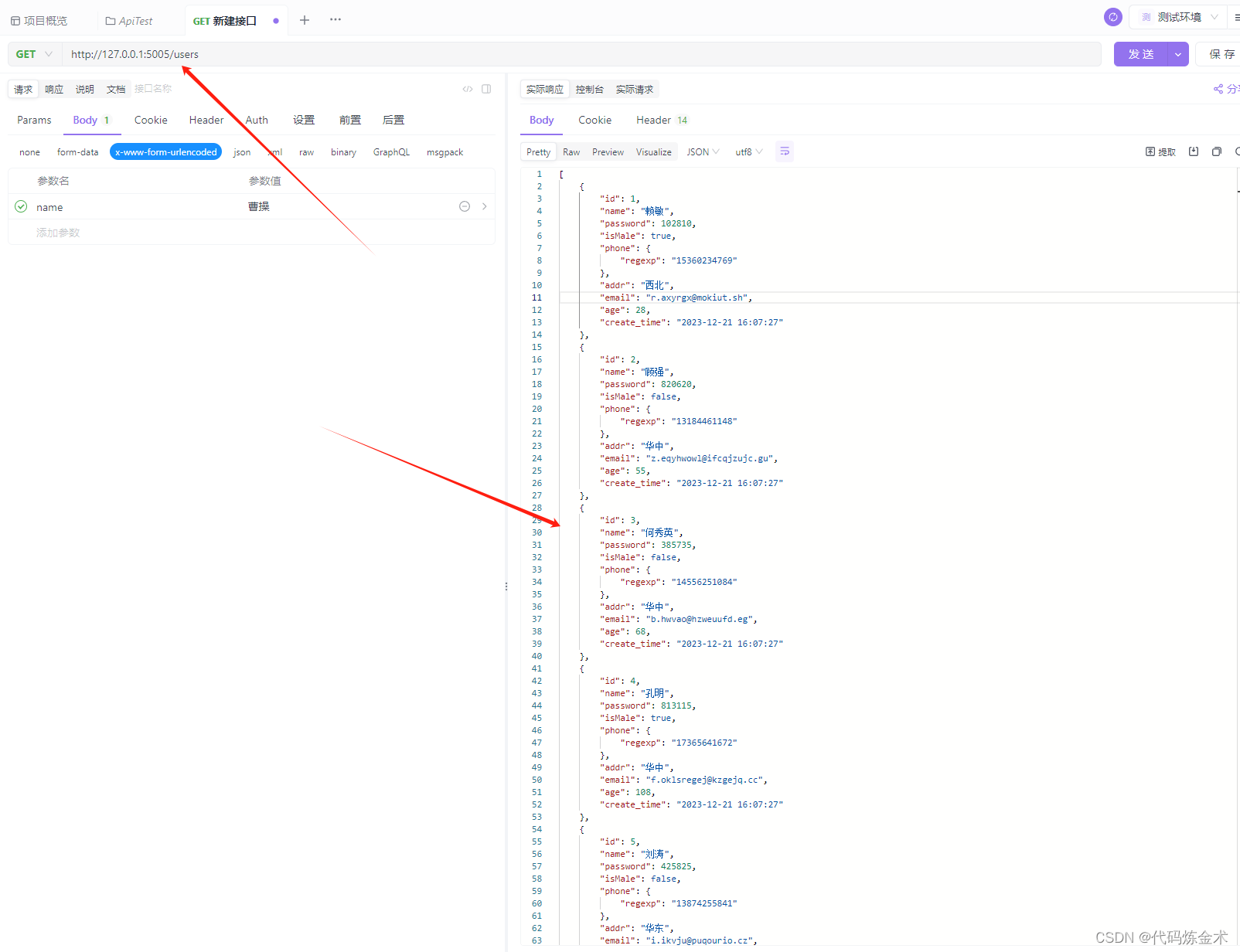Toggle word wrap in response viewer

[x=785, y=151]
